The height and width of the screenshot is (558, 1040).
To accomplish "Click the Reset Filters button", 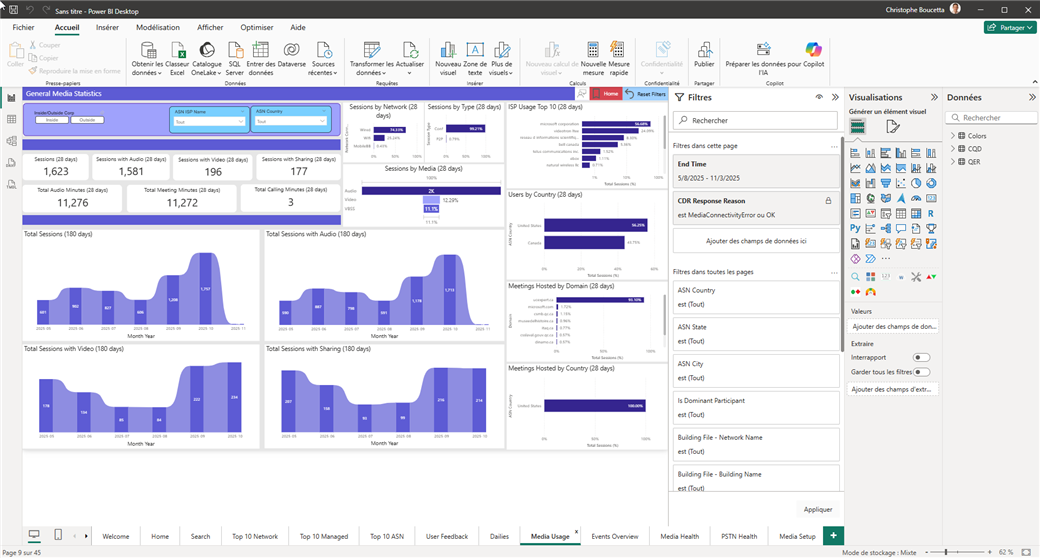I will (645, 94).
